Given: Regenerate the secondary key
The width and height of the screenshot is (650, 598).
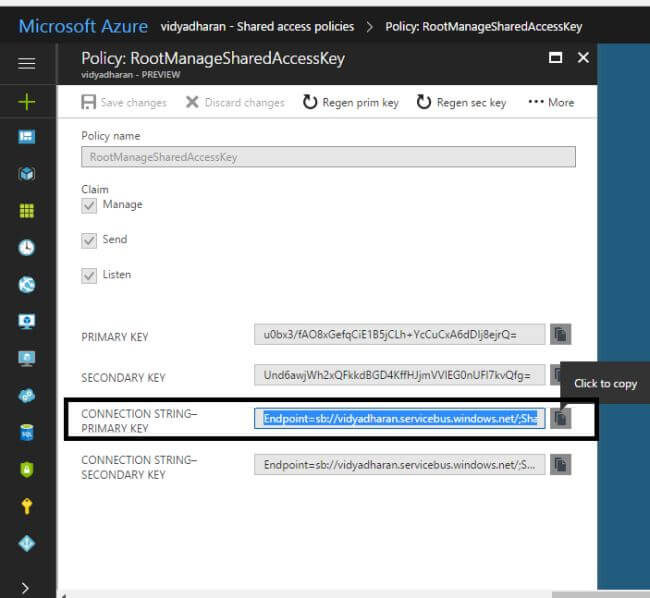Looking at the screenshot, I should pyautogui.click(x=461, y=102).
